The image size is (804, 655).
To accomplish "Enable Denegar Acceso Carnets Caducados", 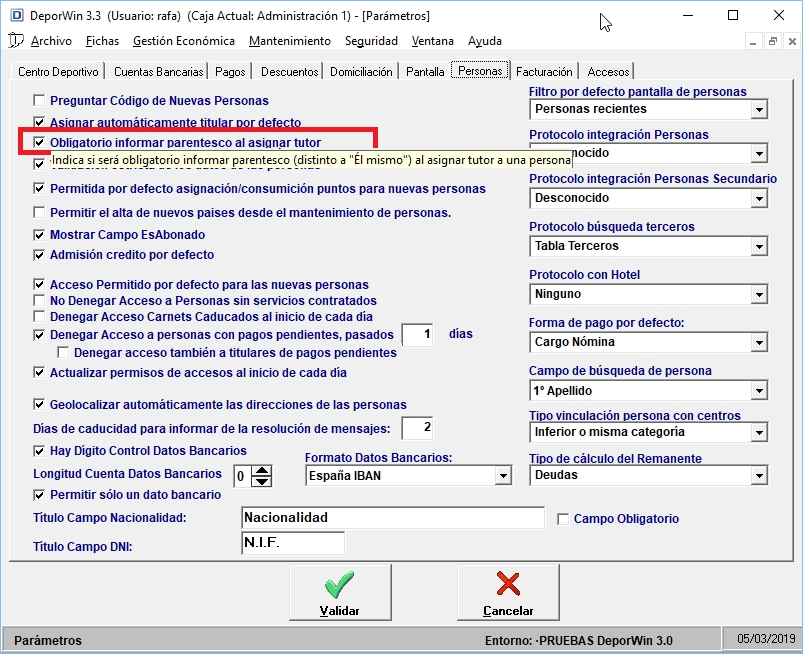I will pos(39,316).
